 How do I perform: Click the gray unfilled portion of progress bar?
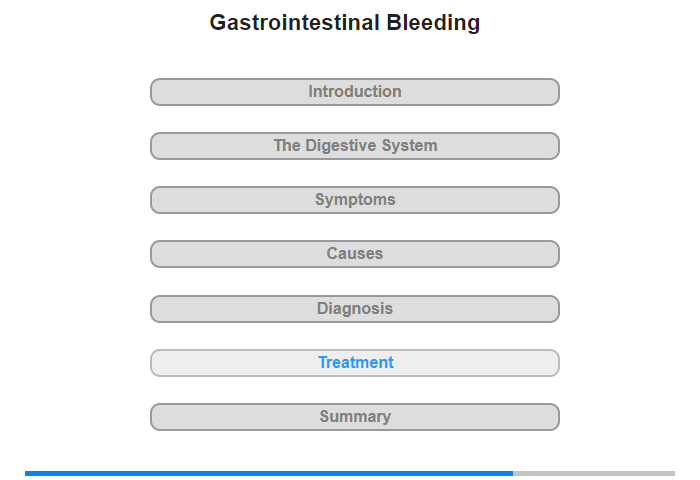pyautogui.click(x=594, y=473)
